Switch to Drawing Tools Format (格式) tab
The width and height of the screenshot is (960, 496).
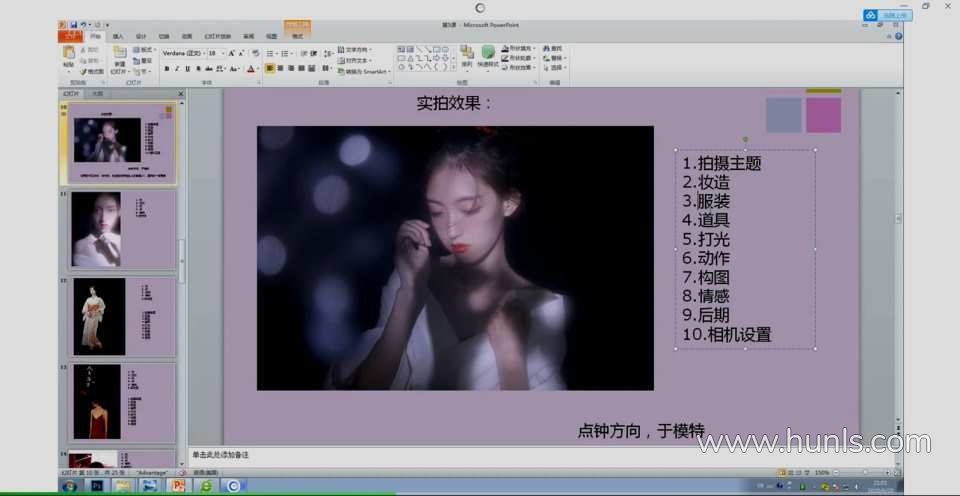[298, 37]
